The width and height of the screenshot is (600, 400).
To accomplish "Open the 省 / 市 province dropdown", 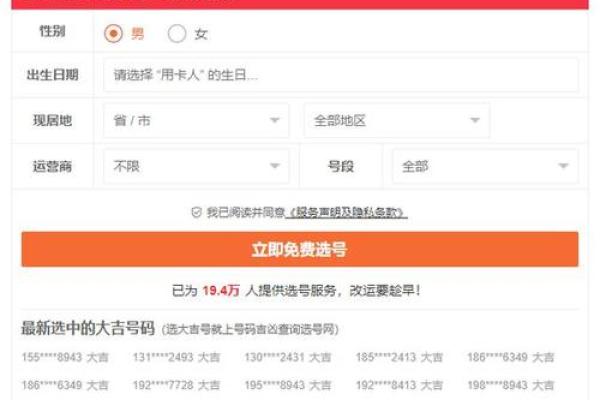I will pyautogui.click(x=196, y=121).
